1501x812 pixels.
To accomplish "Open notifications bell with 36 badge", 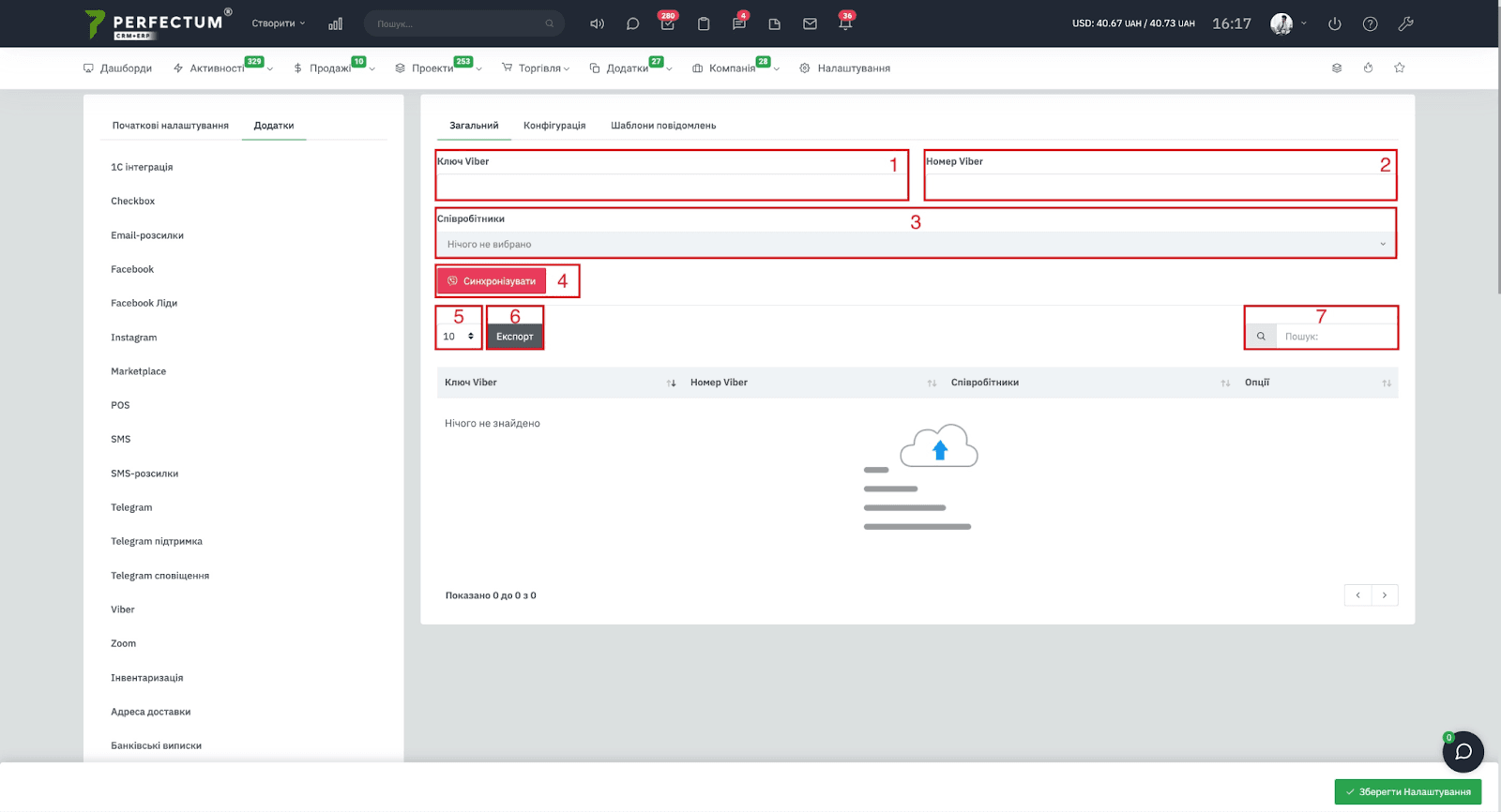I will pyautogui.click(x=845, y=23).
